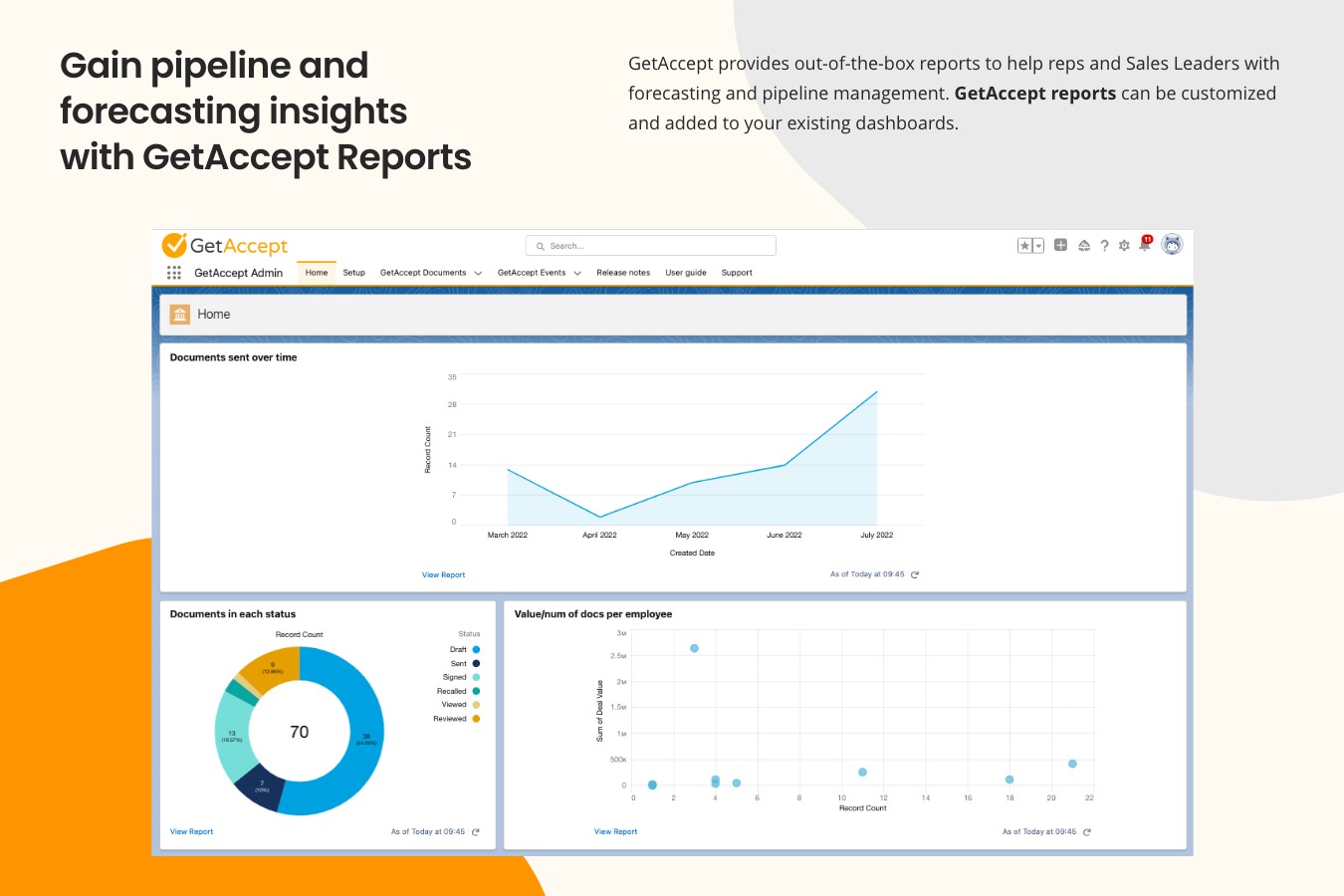
Task: Open the Astro user profile avatar
Action: 1172,244
